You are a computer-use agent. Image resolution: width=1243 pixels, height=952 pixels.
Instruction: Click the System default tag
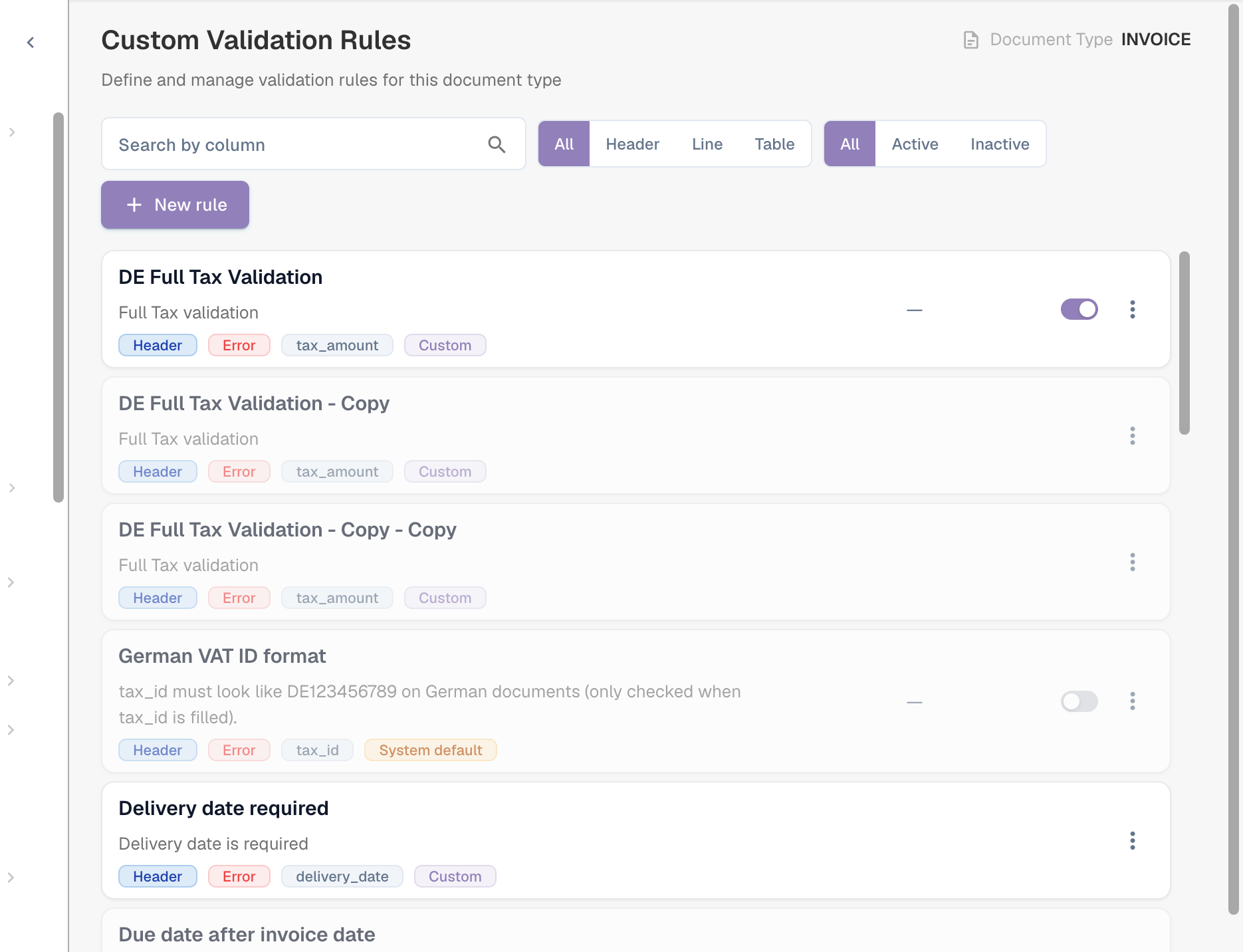(430, 750)
